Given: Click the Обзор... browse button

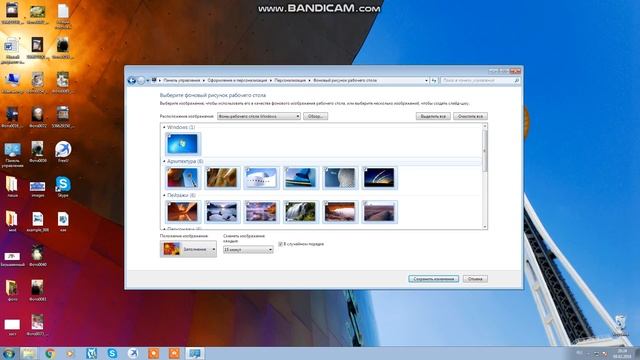Looking at the screenshot, I should [315, 116].
